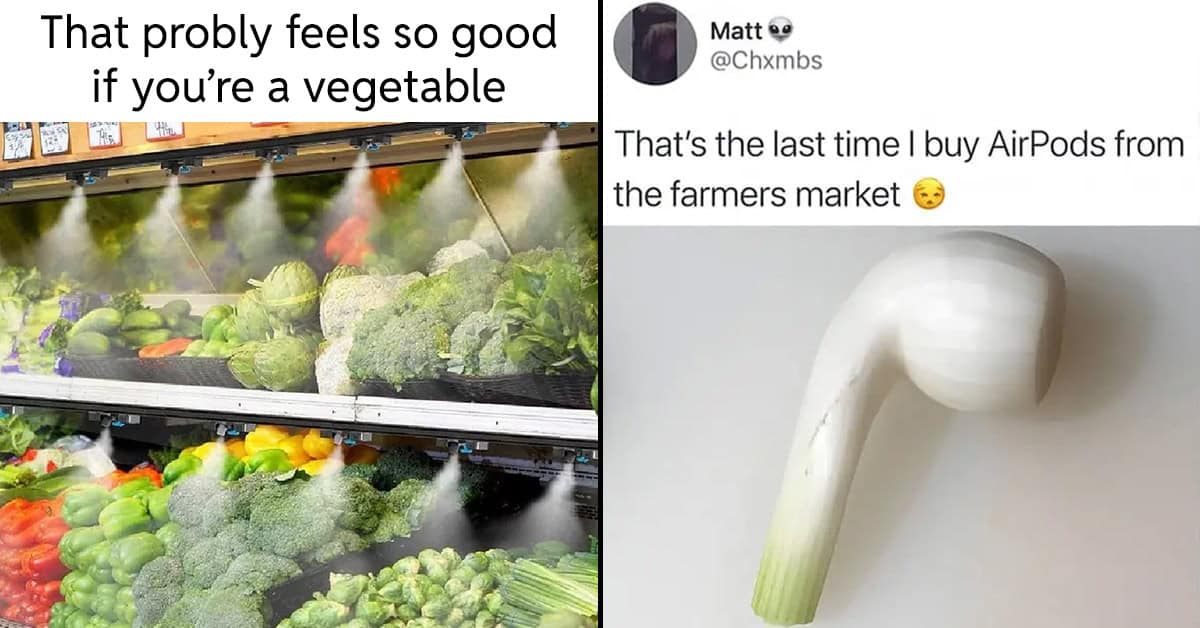Select the display name Matt
Image resolution: width=1200 pixels, height=628 pixels.
tap(736, 31)
